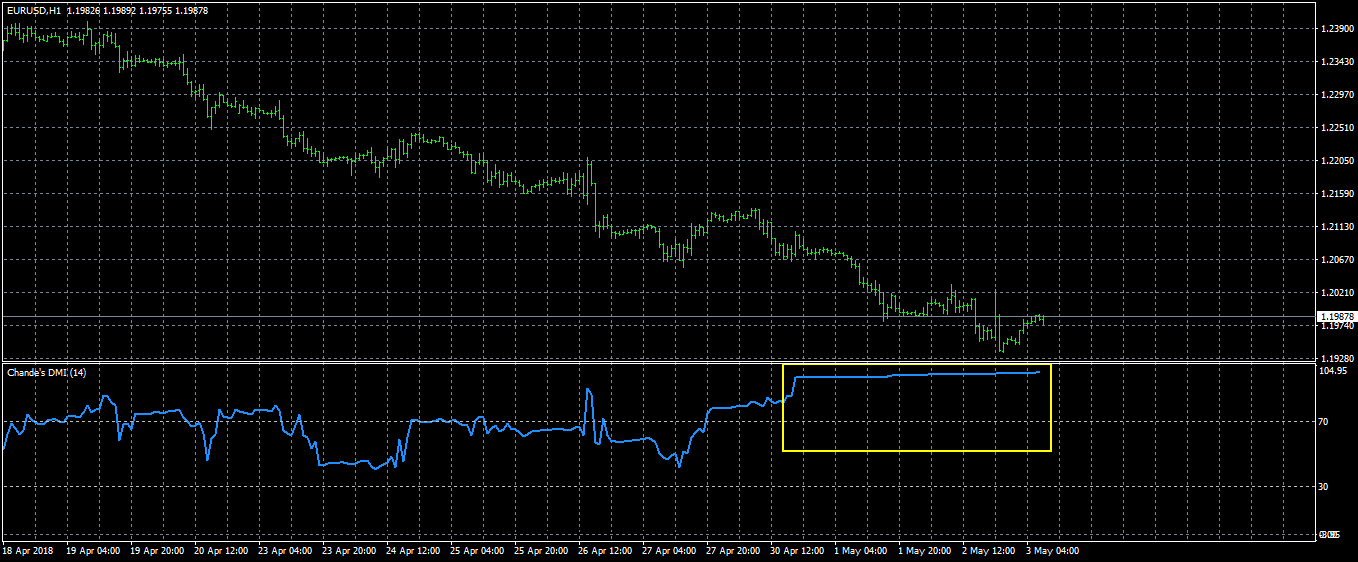Click the 1.22510 price scale label
Viewport: 1358px width, 562px height.
1337,128
